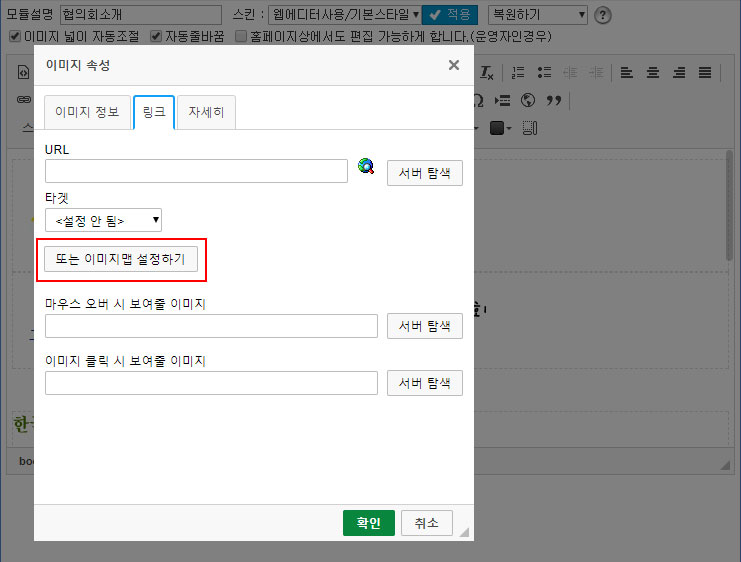Open the background color swatch picker

point(501,128)
